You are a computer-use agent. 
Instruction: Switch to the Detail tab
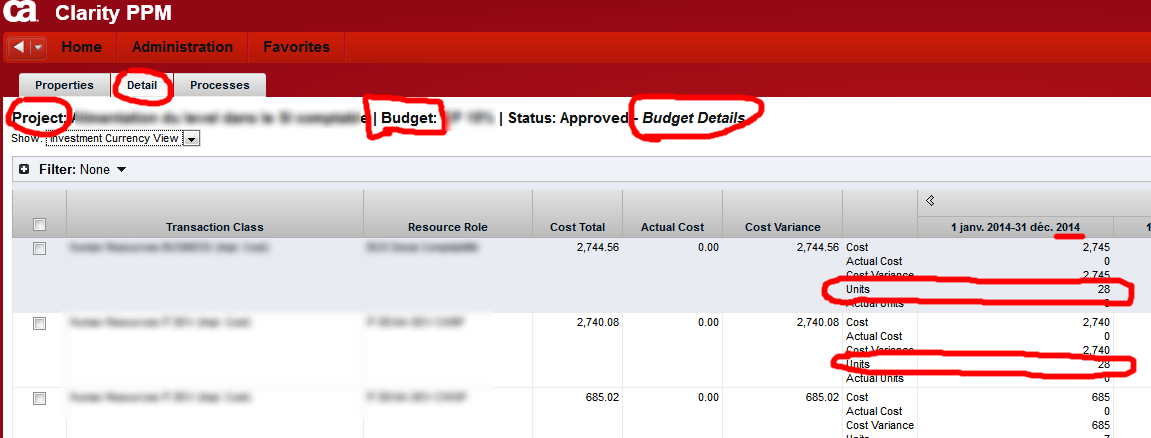(x=142, y=85)
